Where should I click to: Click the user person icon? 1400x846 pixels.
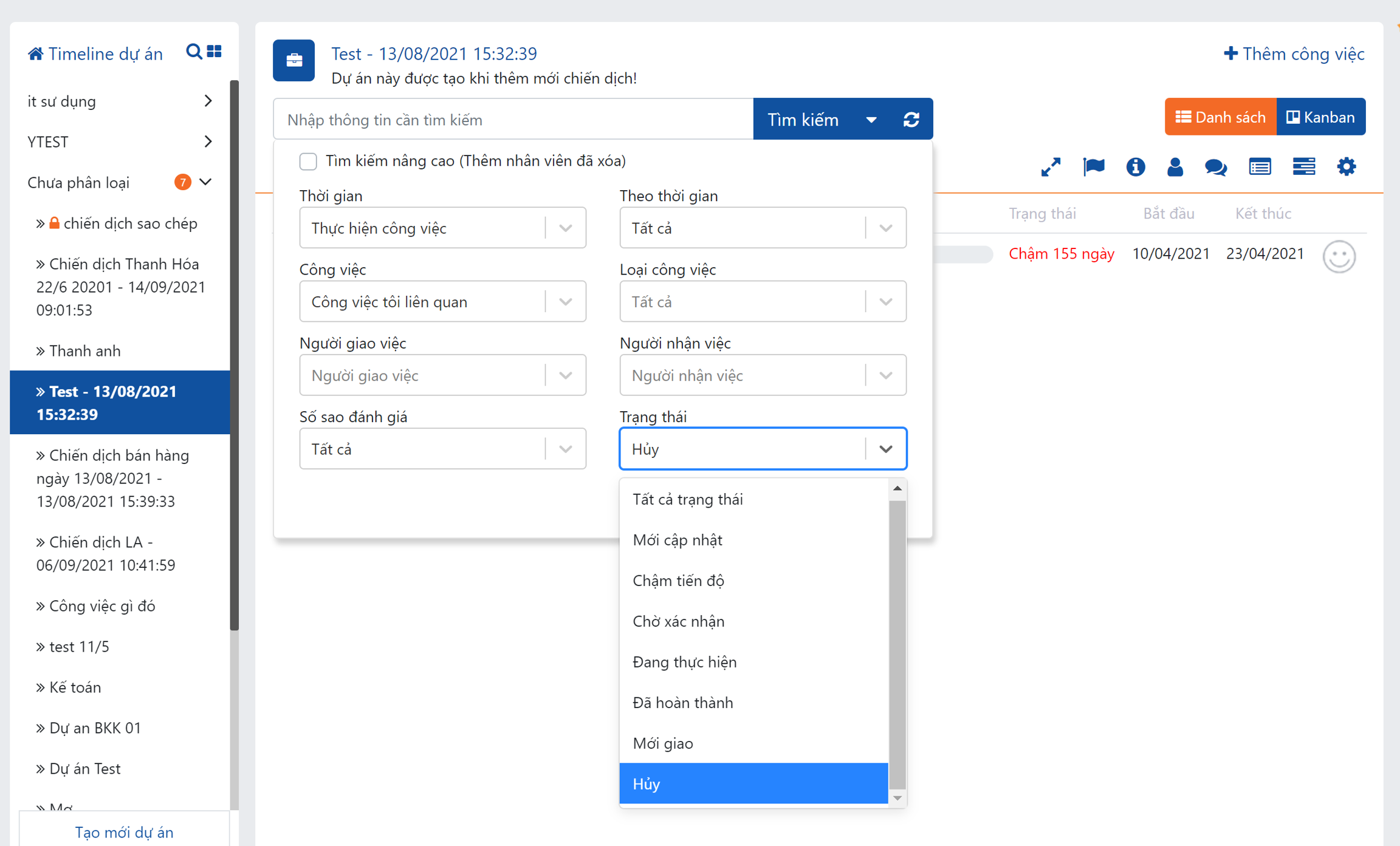point(1175,167)
